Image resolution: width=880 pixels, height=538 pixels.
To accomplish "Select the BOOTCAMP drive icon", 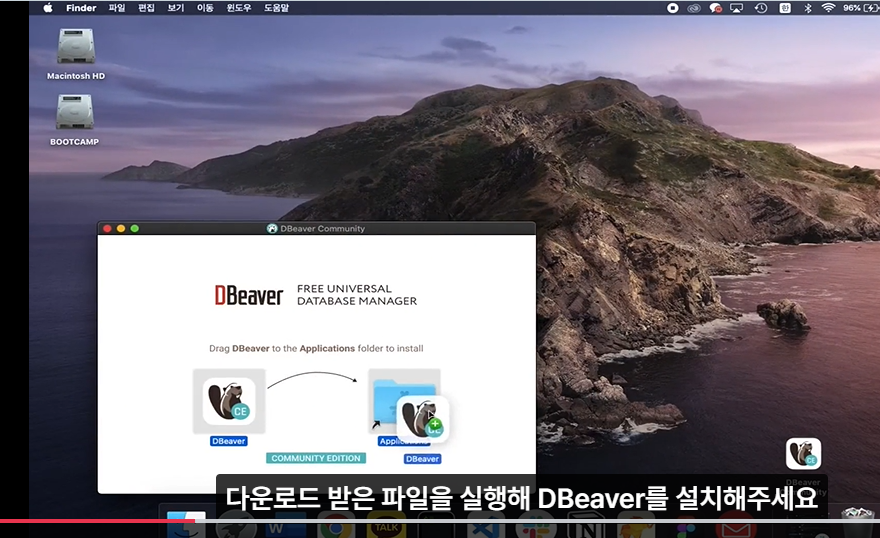I will [75, 112].
